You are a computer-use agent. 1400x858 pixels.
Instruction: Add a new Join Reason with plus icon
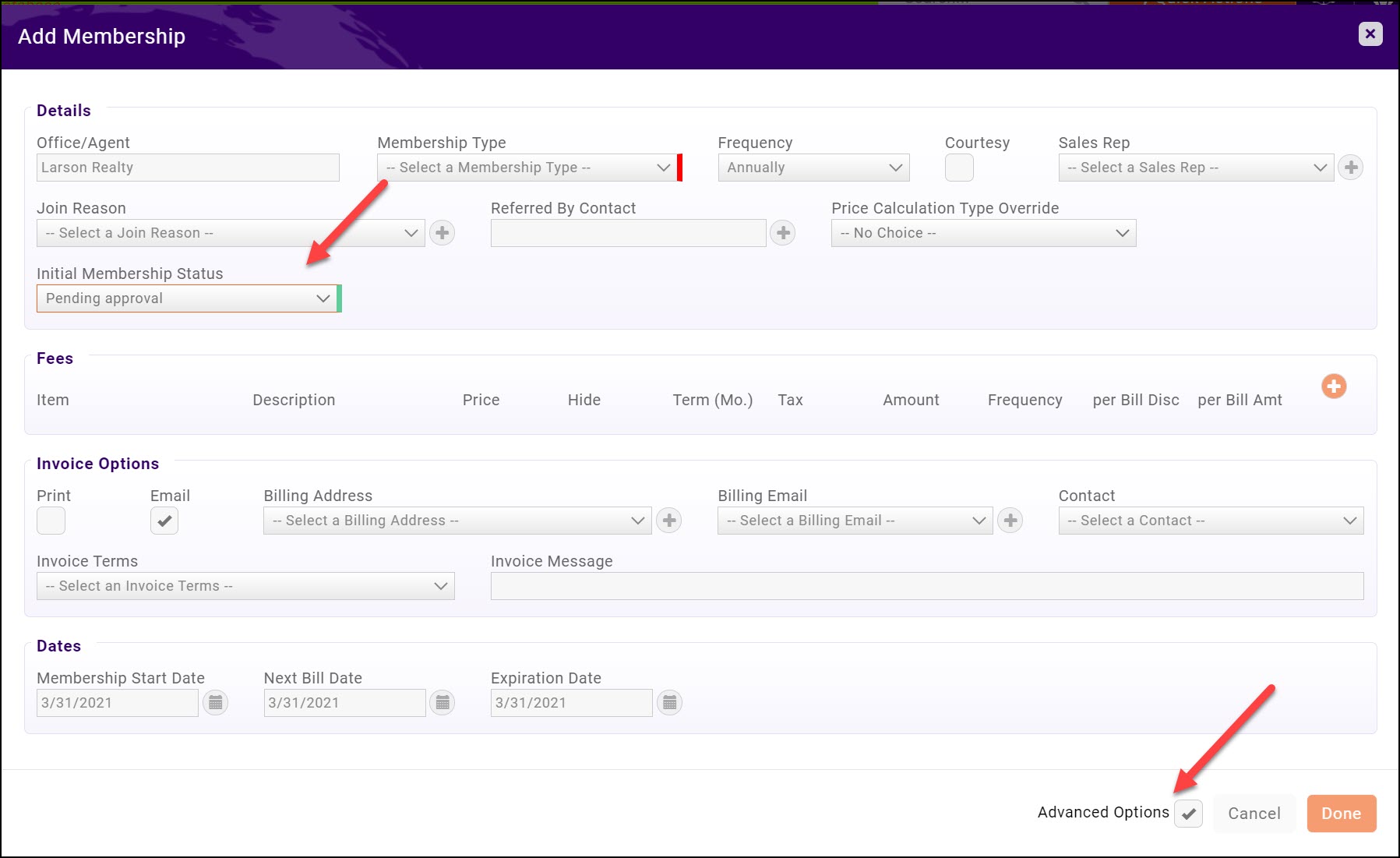pyautogui.click(x=442, y=233)
